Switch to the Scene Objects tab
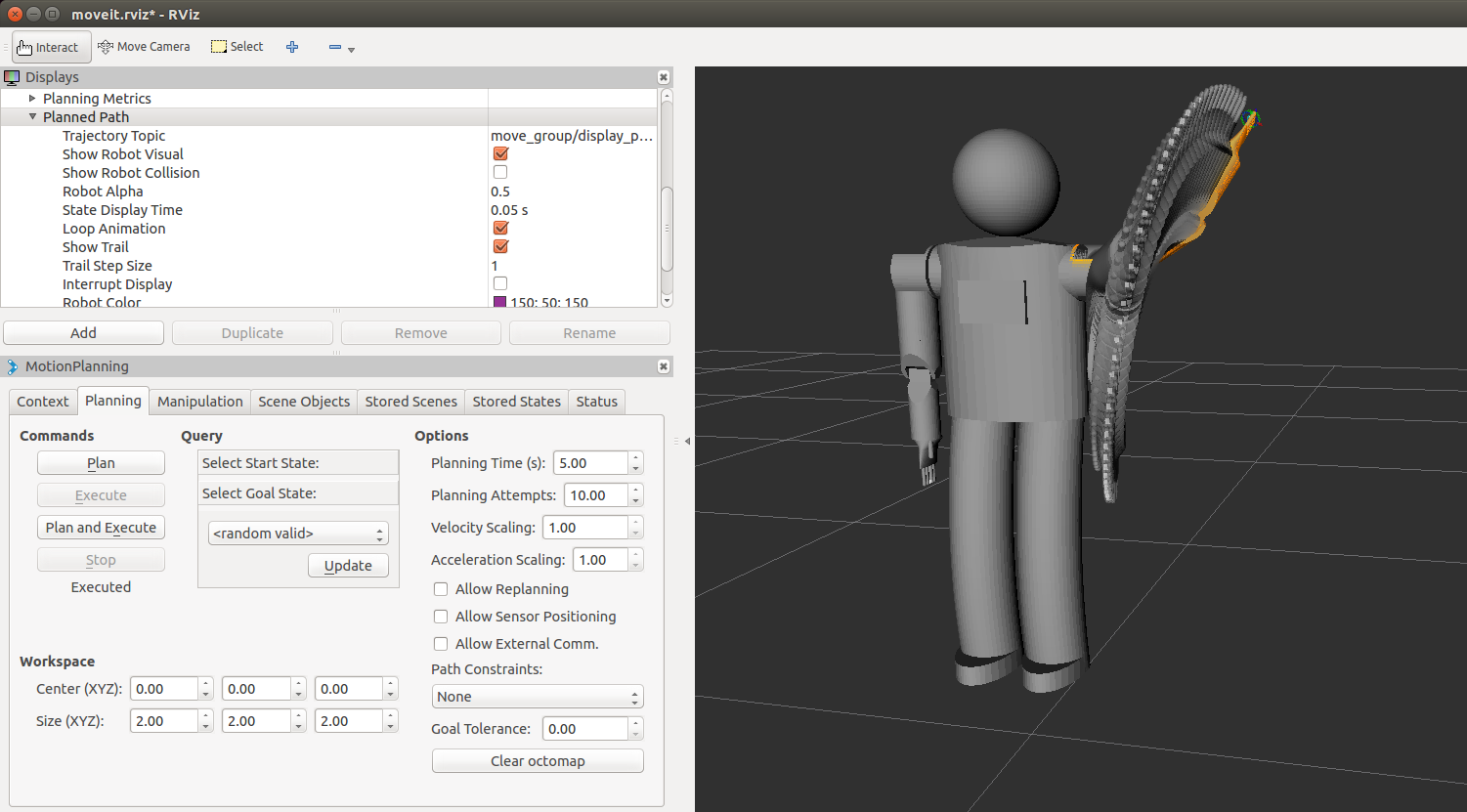The width and height of the screenshot is (1467, 812). [304, 402]
